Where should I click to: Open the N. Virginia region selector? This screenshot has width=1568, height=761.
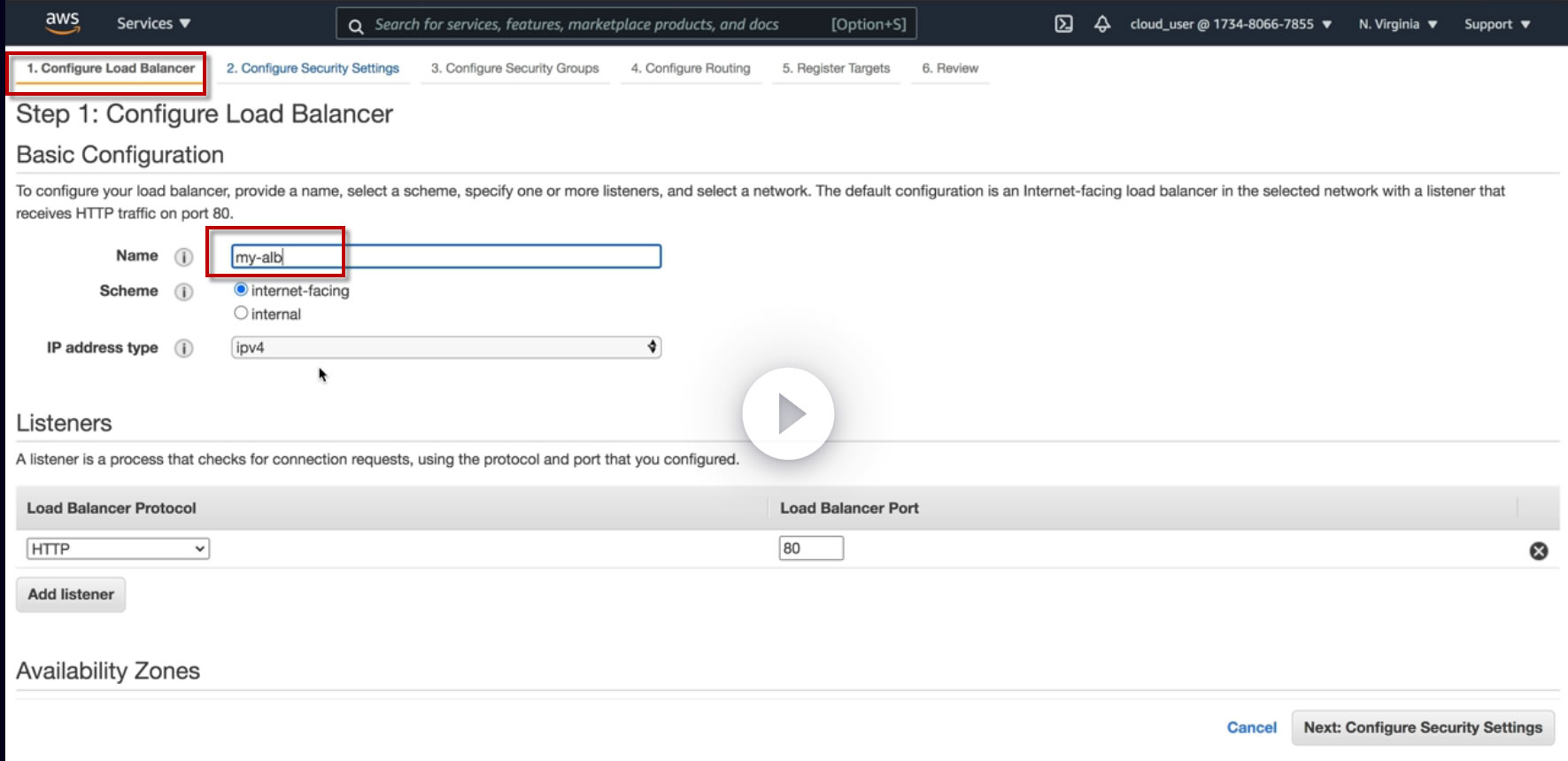(x=1397, y=24)
